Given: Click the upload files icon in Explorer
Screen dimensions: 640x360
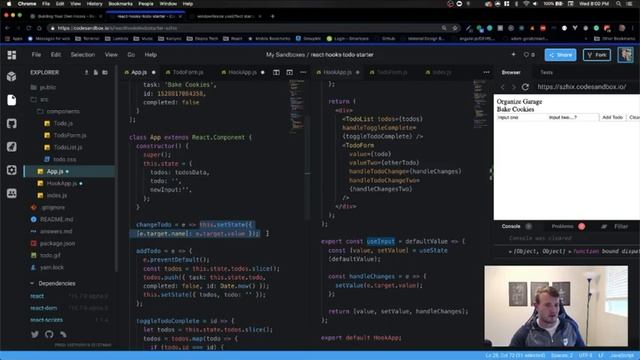Looking at the screenshot, I should pyautogui.click(x=87, y=72).
